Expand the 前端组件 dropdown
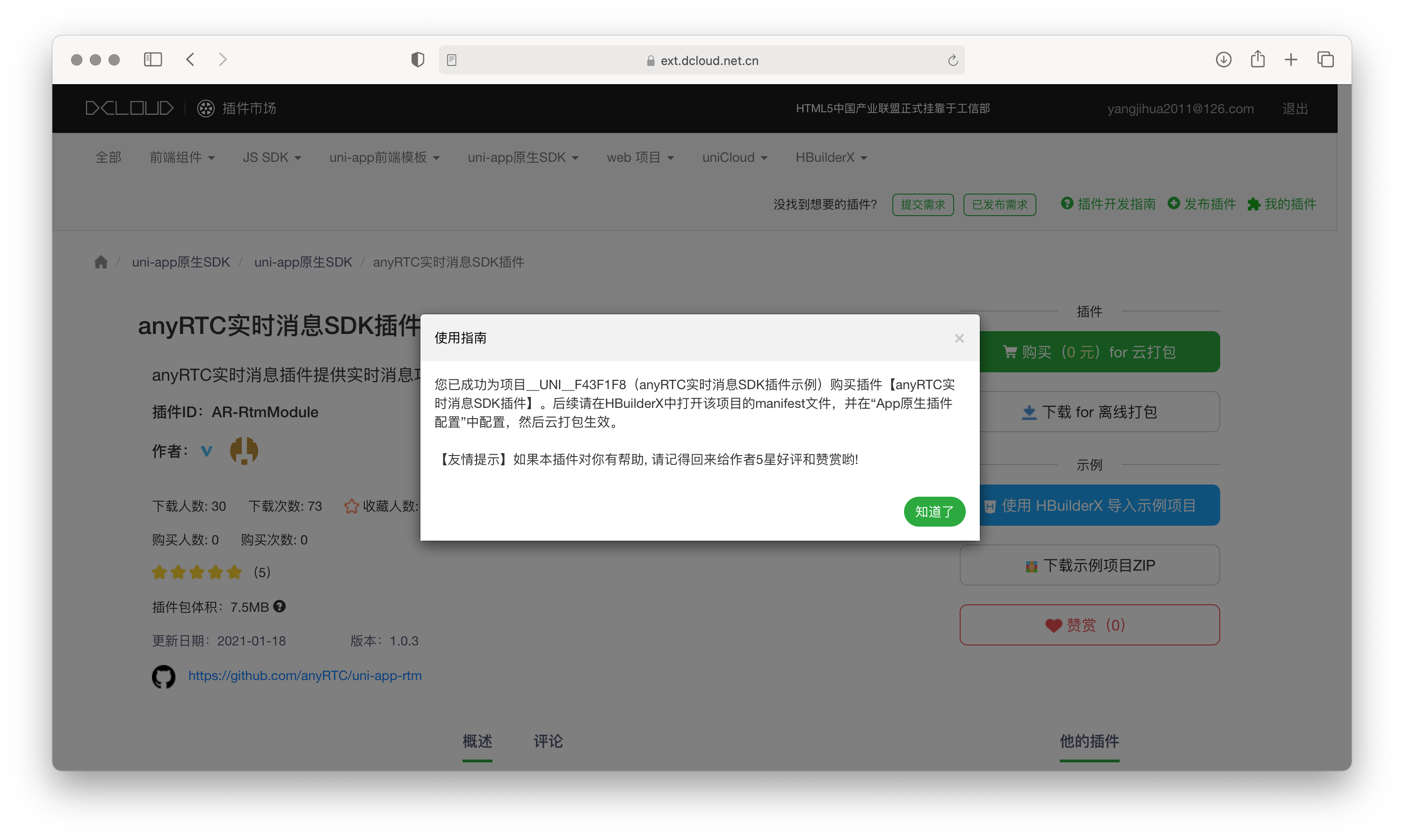The height and width of the screenshot is (840, 1404). (x=181, y=157)
